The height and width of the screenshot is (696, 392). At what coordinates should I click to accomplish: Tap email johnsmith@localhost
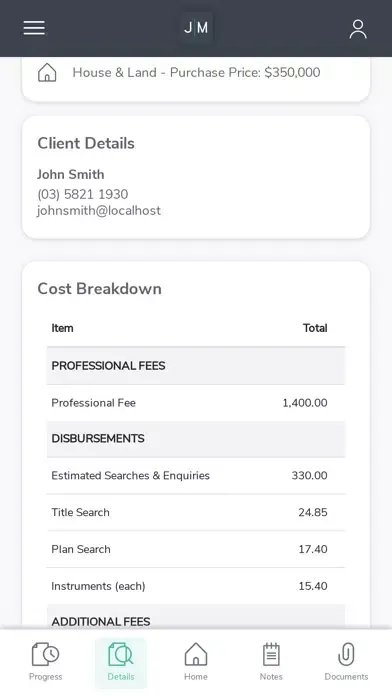point(99,210)
